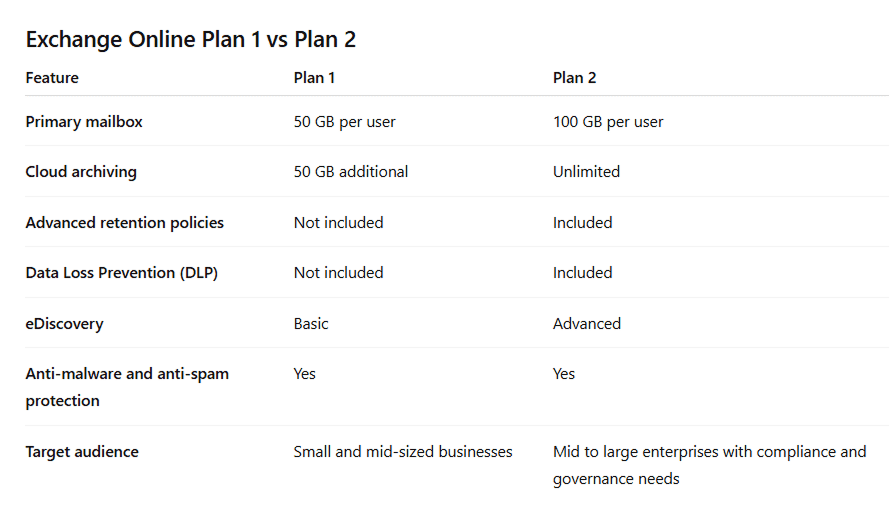Click Plan 1's Not included cell for DLP
Screen dimensions: 893x515
tap(338, 273)
